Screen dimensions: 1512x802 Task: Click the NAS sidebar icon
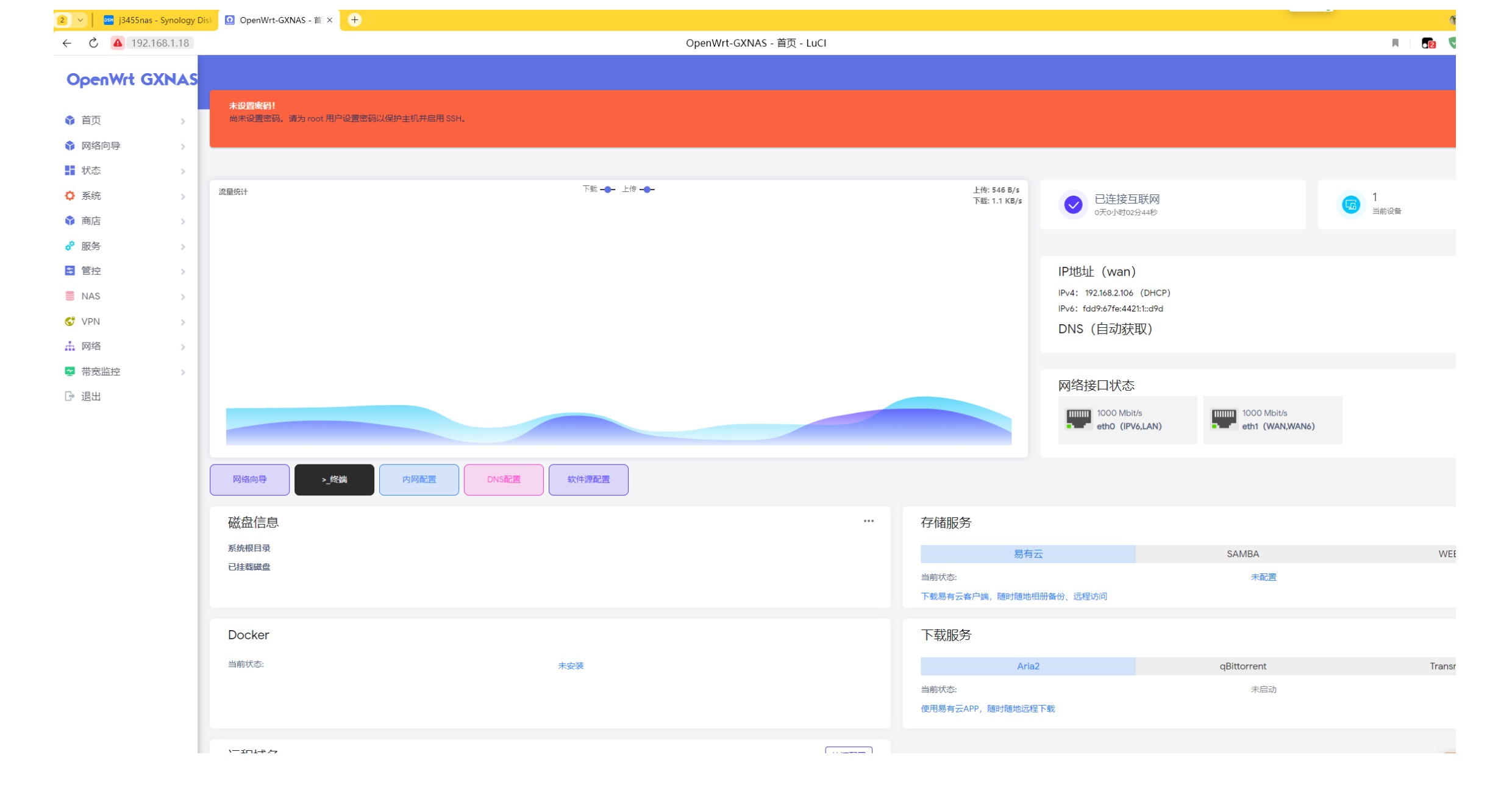(x=70, y=296)
